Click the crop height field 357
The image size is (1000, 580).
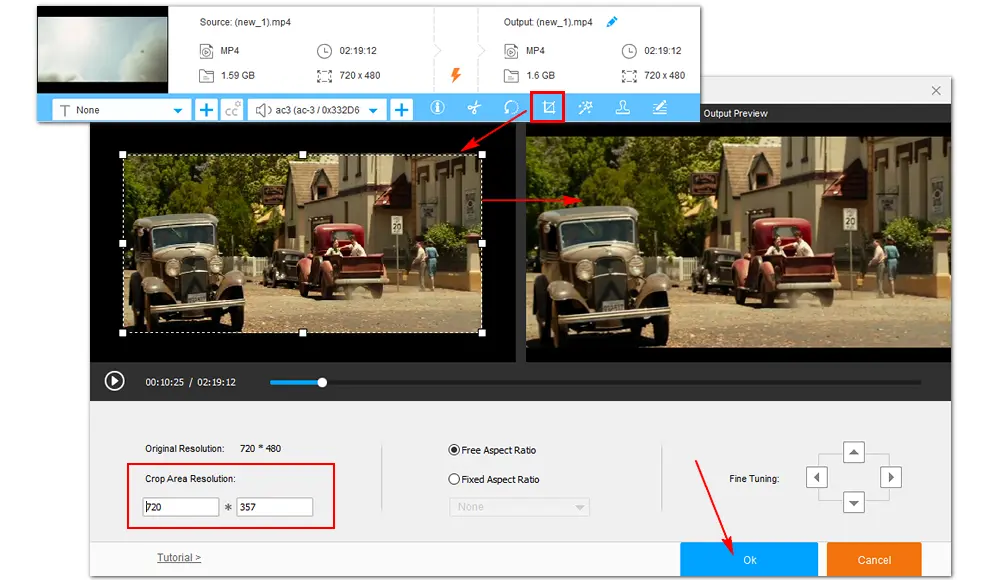(274, 507)
